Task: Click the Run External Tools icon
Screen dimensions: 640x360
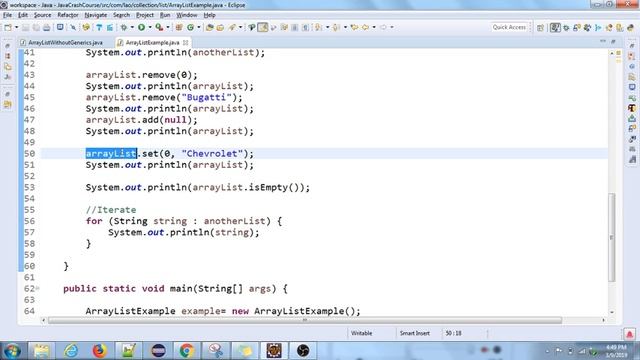Action: pos(159,27)
